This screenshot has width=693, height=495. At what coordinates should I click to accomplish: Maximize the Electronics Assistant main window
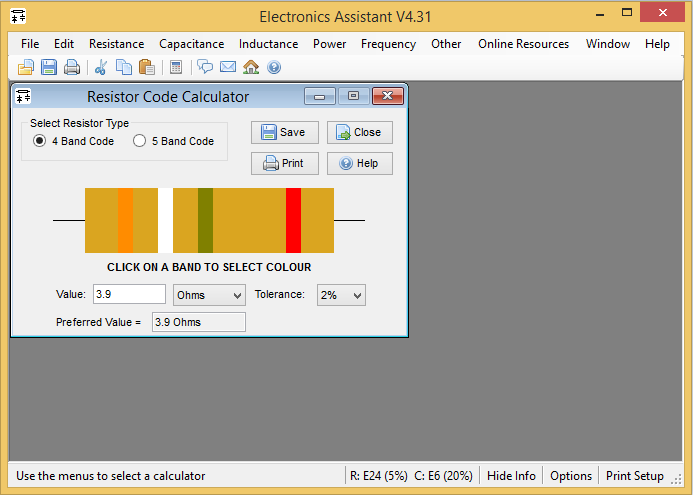click(x=627, y=13)
